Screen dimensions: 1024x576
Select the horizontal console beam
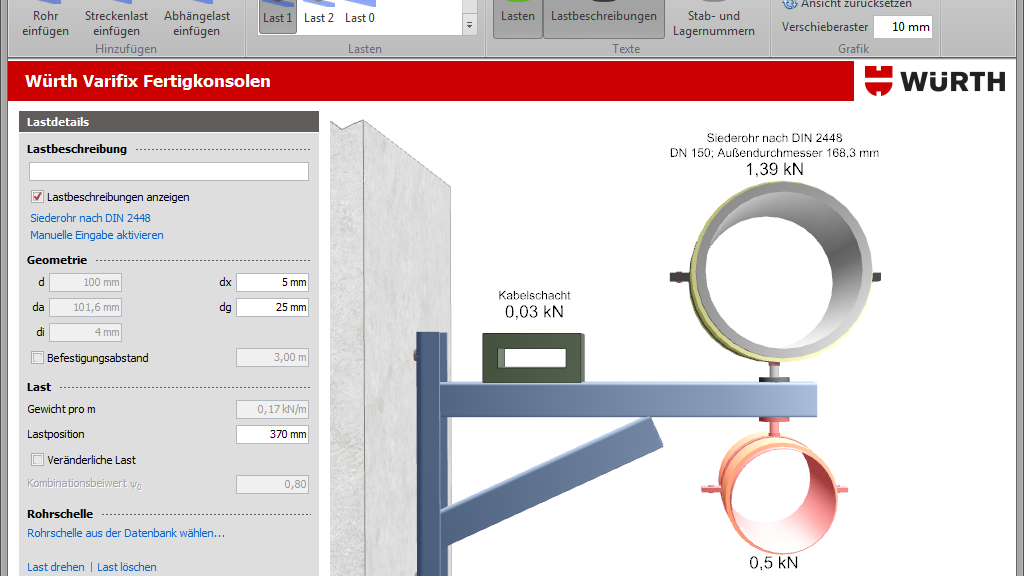click(x=628, y=400)
